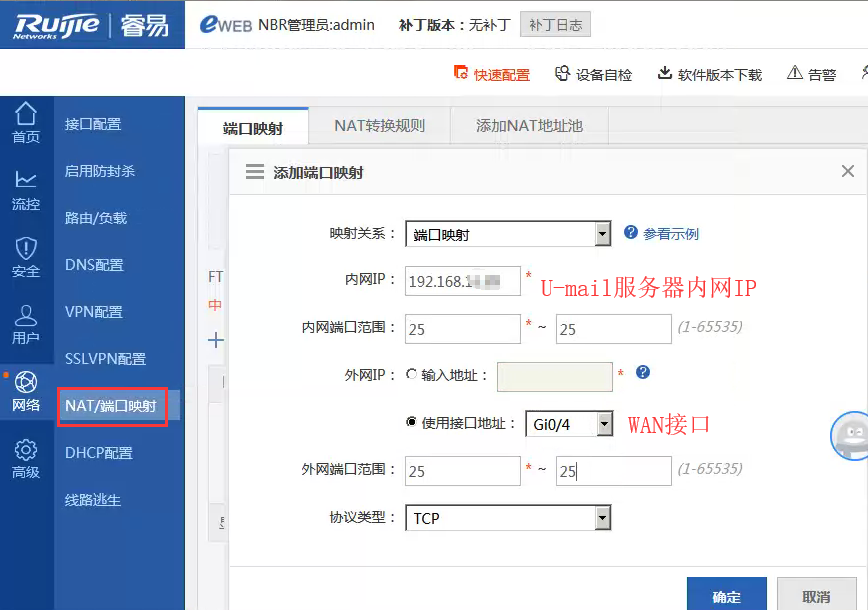Open the 流控 flow control icon
The image size is (868, 610).
(x=26, y=181)
